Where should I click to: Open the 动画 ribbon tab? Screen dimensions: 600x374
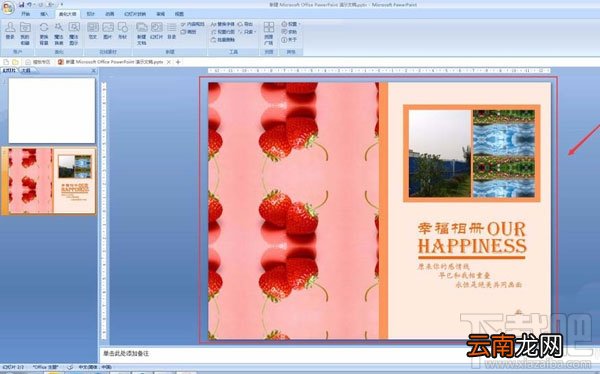click(109, 14)
